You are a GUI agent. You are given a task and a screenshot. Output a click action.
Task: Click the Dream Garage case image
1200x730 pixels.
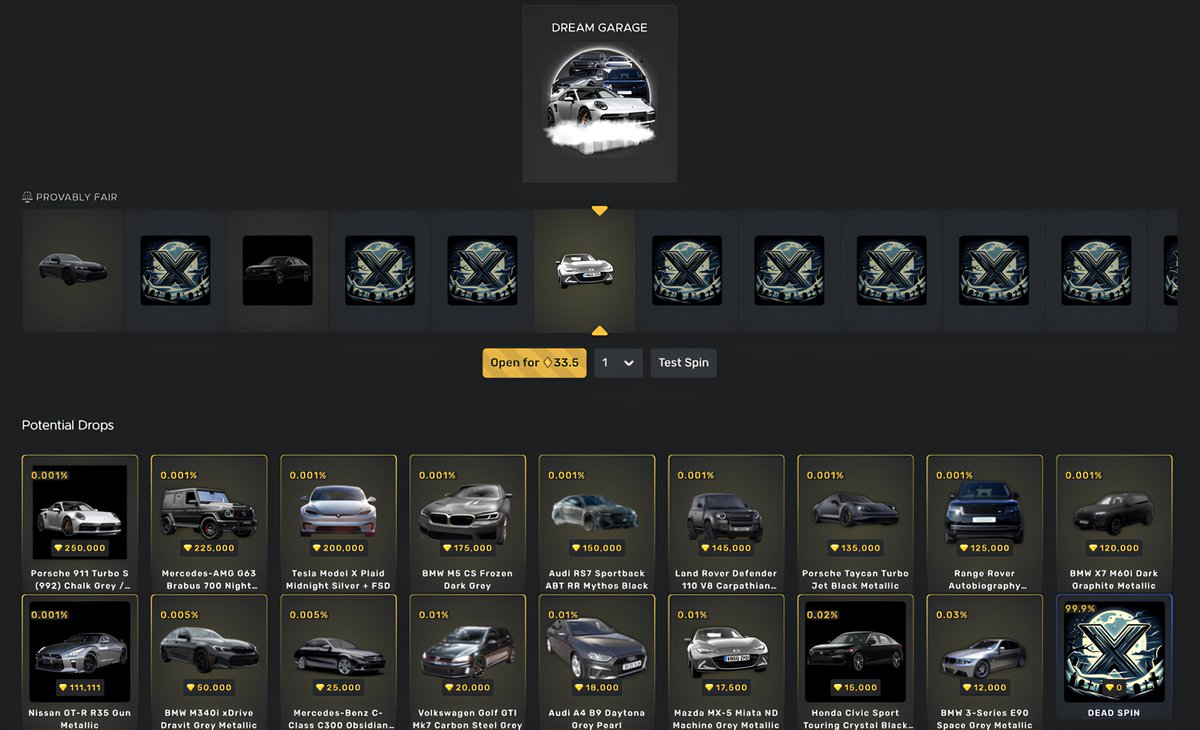[600, 100]
